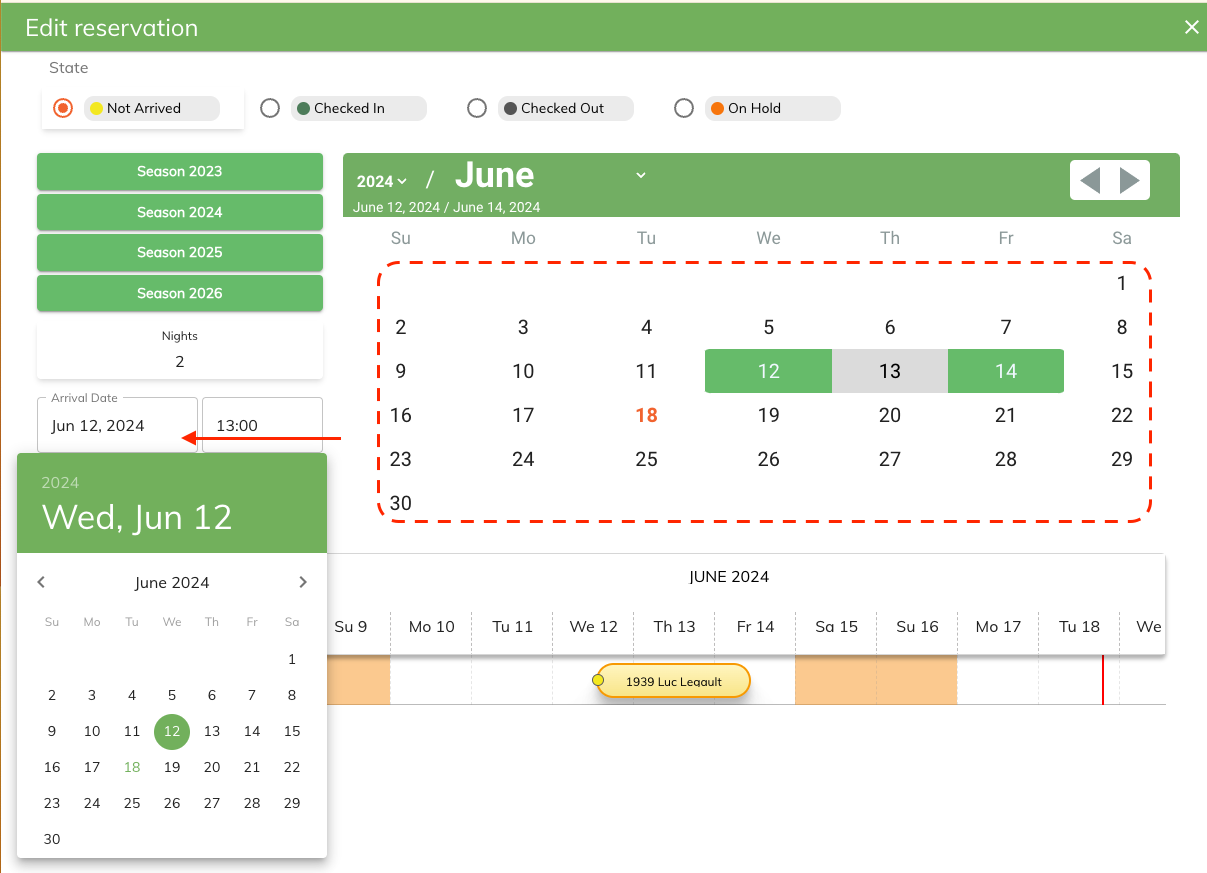Open the 2024 year dropdown
The image size is (1207, 873).
click(x=382, y=181)
